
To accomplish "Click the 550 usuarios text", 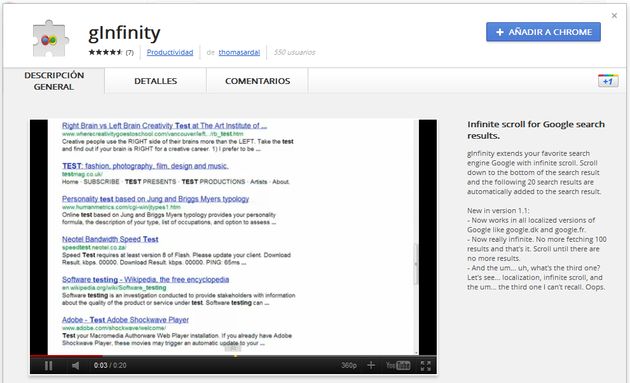I will [x=295, y=52].
